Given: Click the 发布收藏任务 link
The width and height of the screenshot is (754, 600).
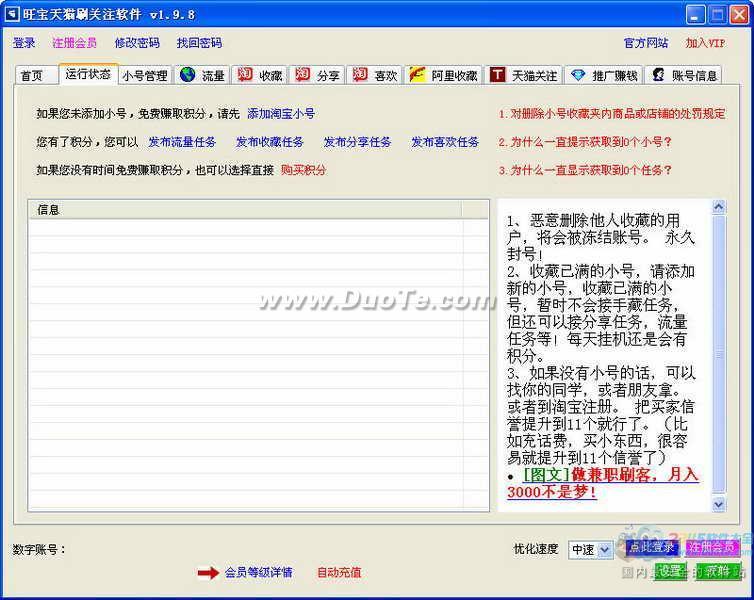Looking at the screenshot, I should 270,142.
